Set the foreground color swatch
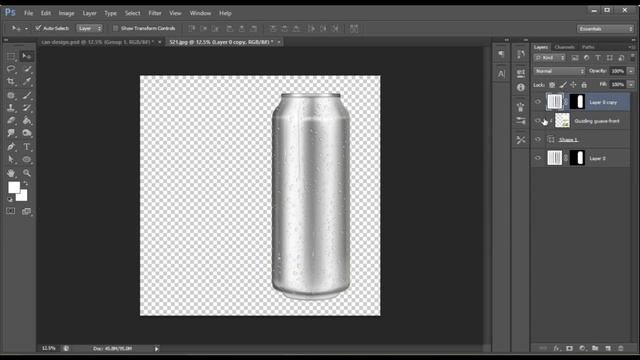This screenshot has width=640, height=360. coord(13,187)
